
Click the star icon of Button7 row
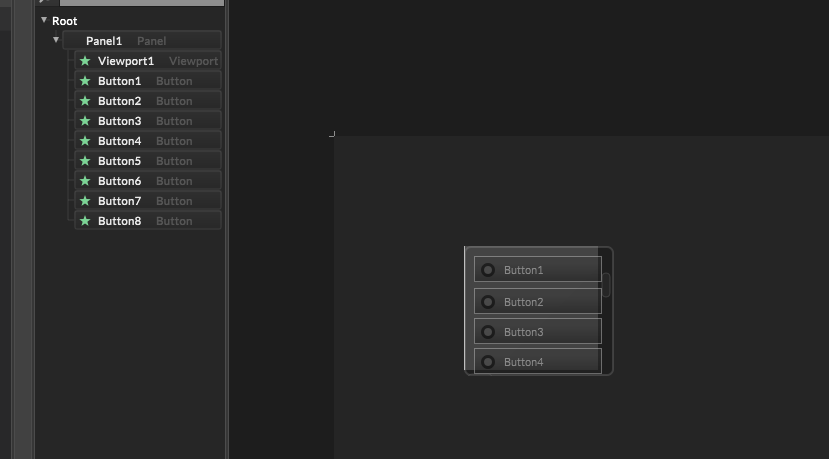pyautogui.click(x=85, y=201)
